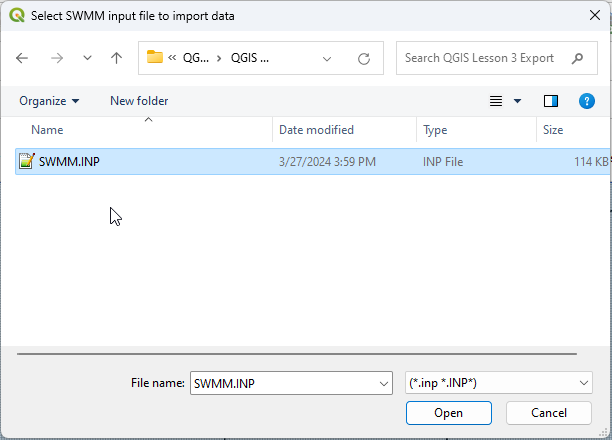Click the search magnifier icon
Screen dimensions: 612x440
pyautogui.click(x=578, y=58)
